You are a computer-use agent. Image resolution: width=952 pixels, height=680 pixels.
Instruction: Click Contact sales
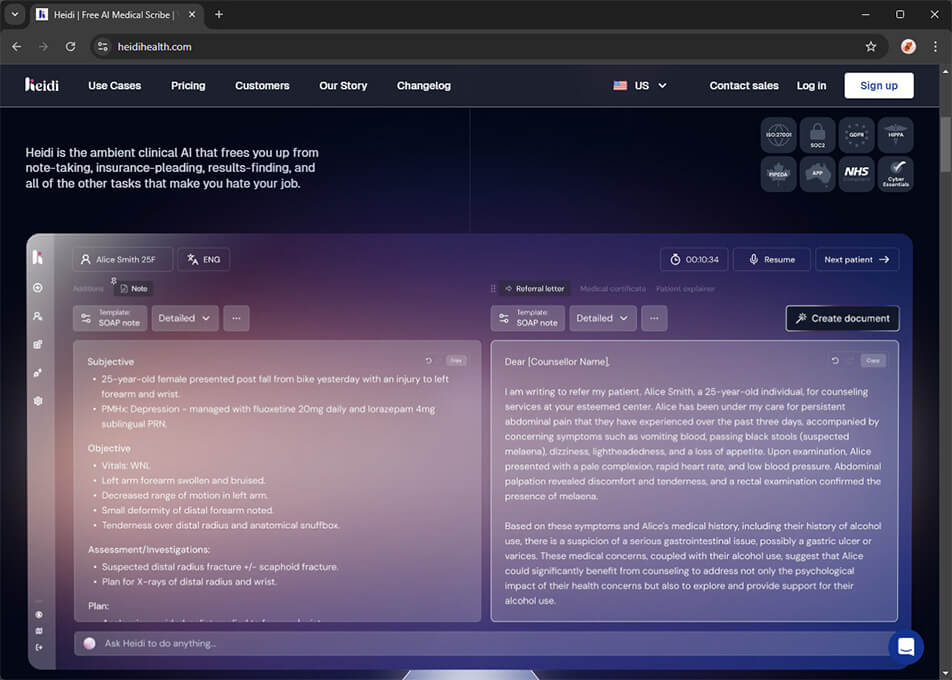click(744, 86)
